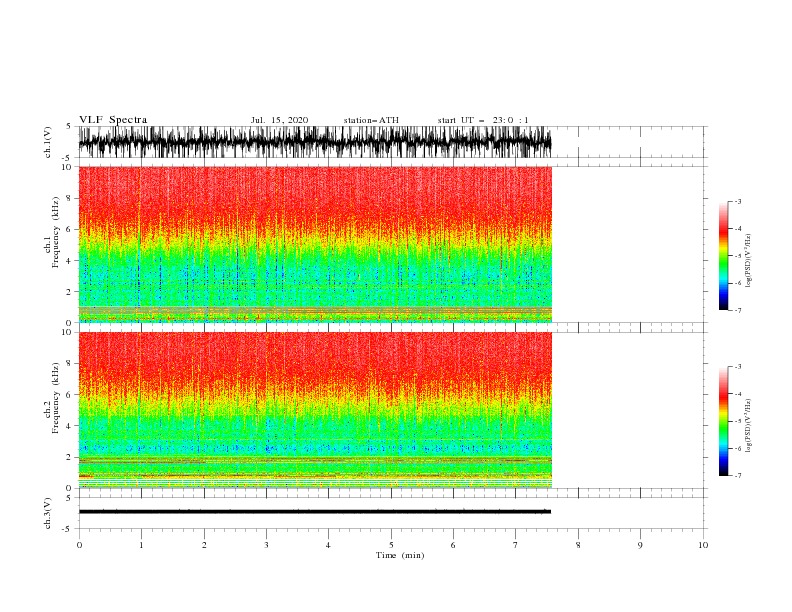Click time axis tick label "3"

pos(266,545)
